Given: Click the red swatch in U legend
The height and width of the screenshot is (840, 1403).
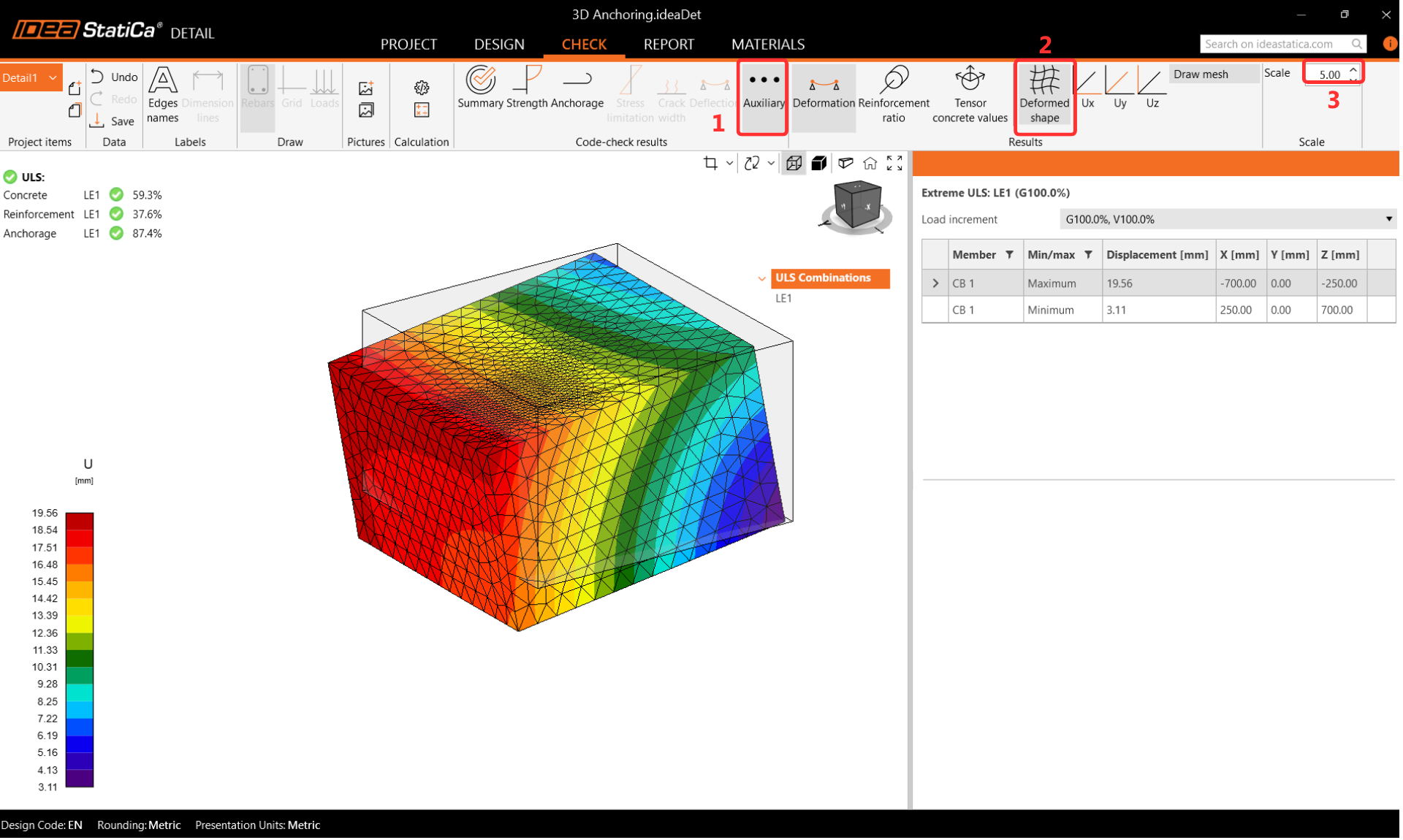Looking at the screenshot, I should 80,538.
